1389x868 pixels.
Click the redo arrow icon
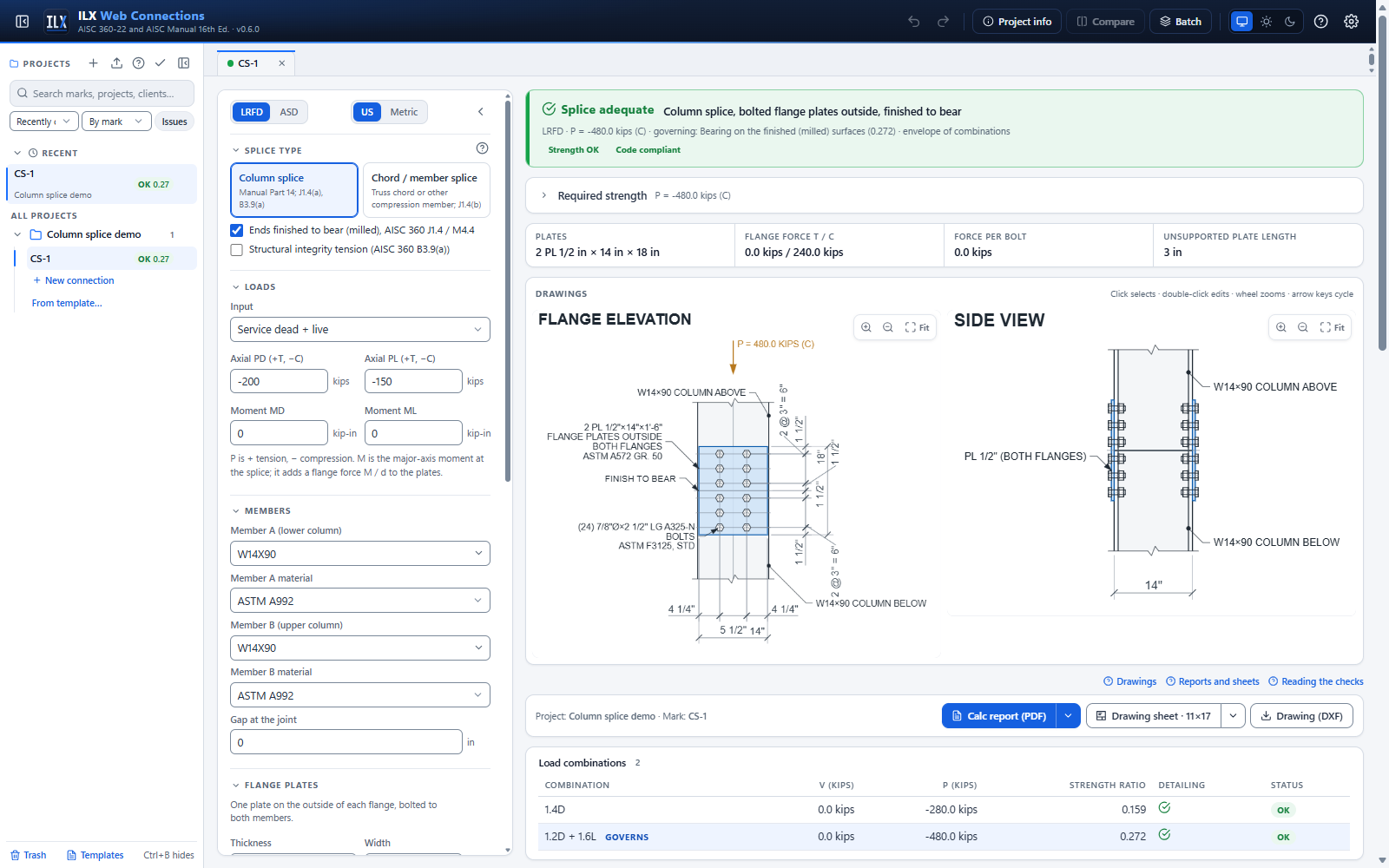(943, 22)
